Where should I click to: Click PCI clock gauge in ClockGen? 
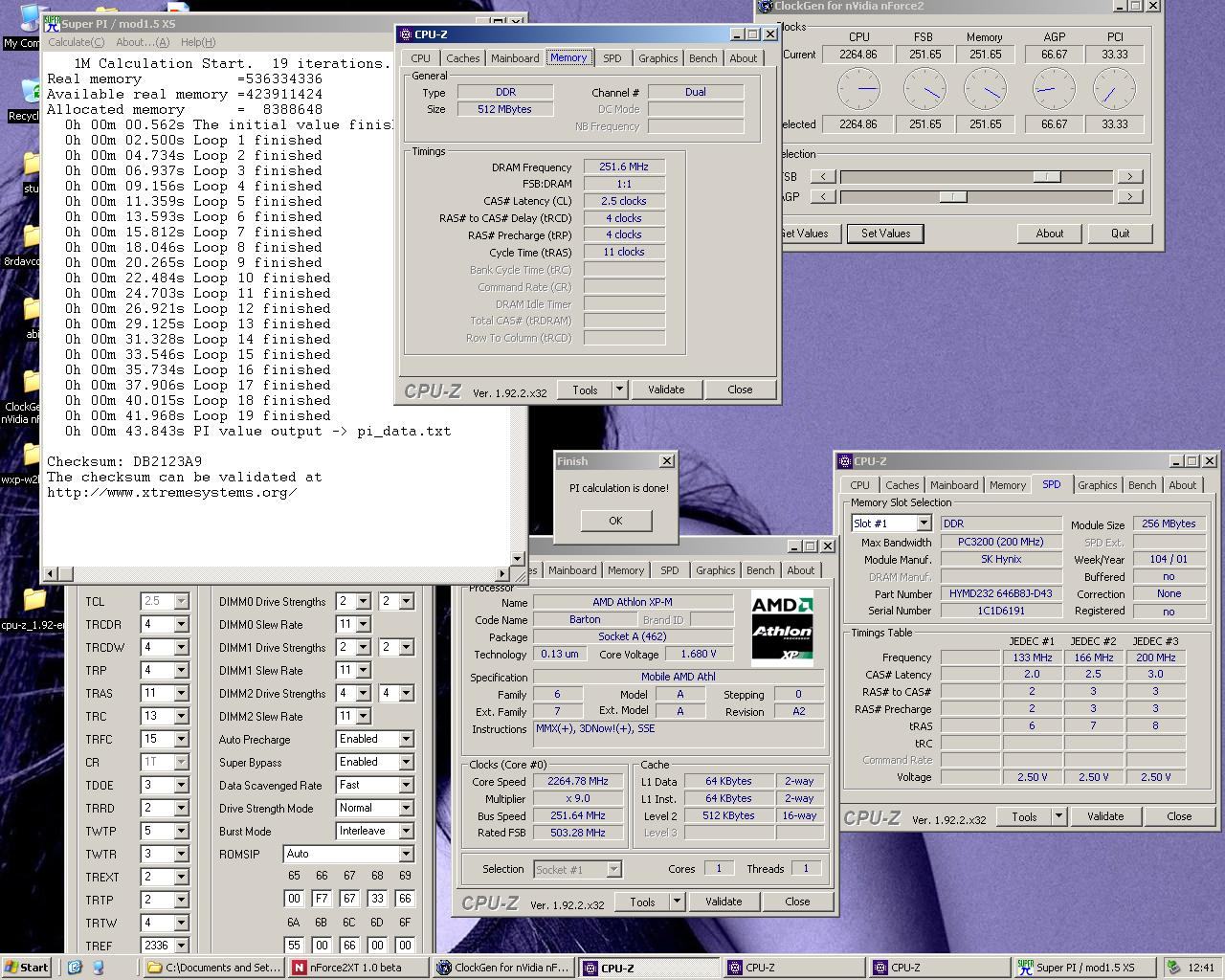pyautogui.click(x=1114, y=89)
